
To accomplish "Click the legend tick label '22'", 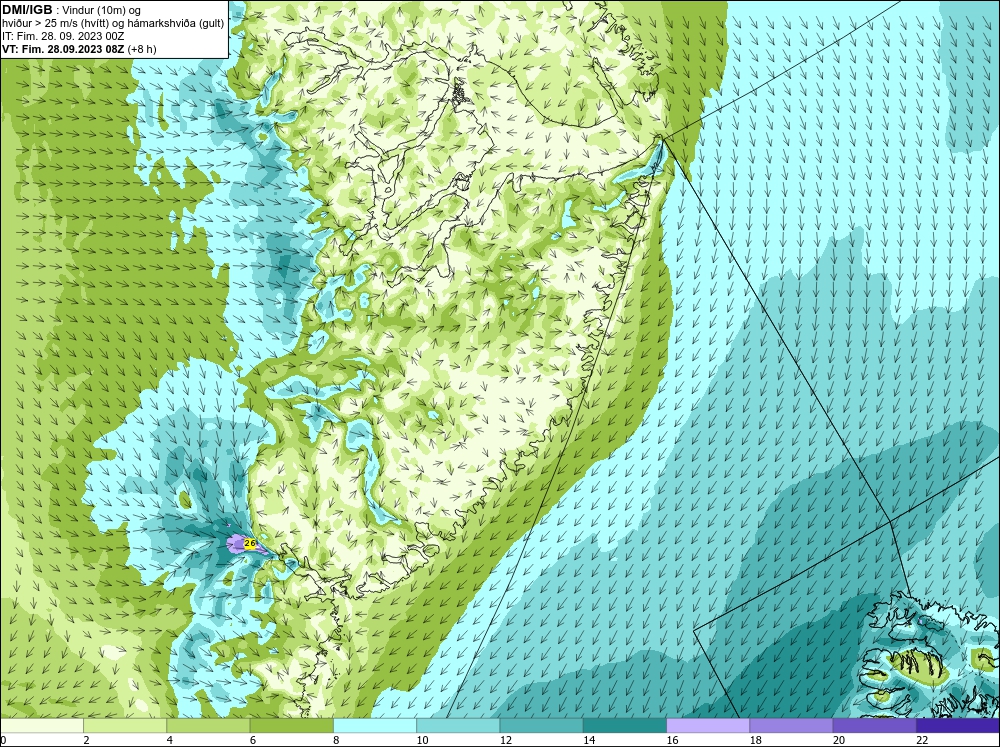I will (922, 740).
